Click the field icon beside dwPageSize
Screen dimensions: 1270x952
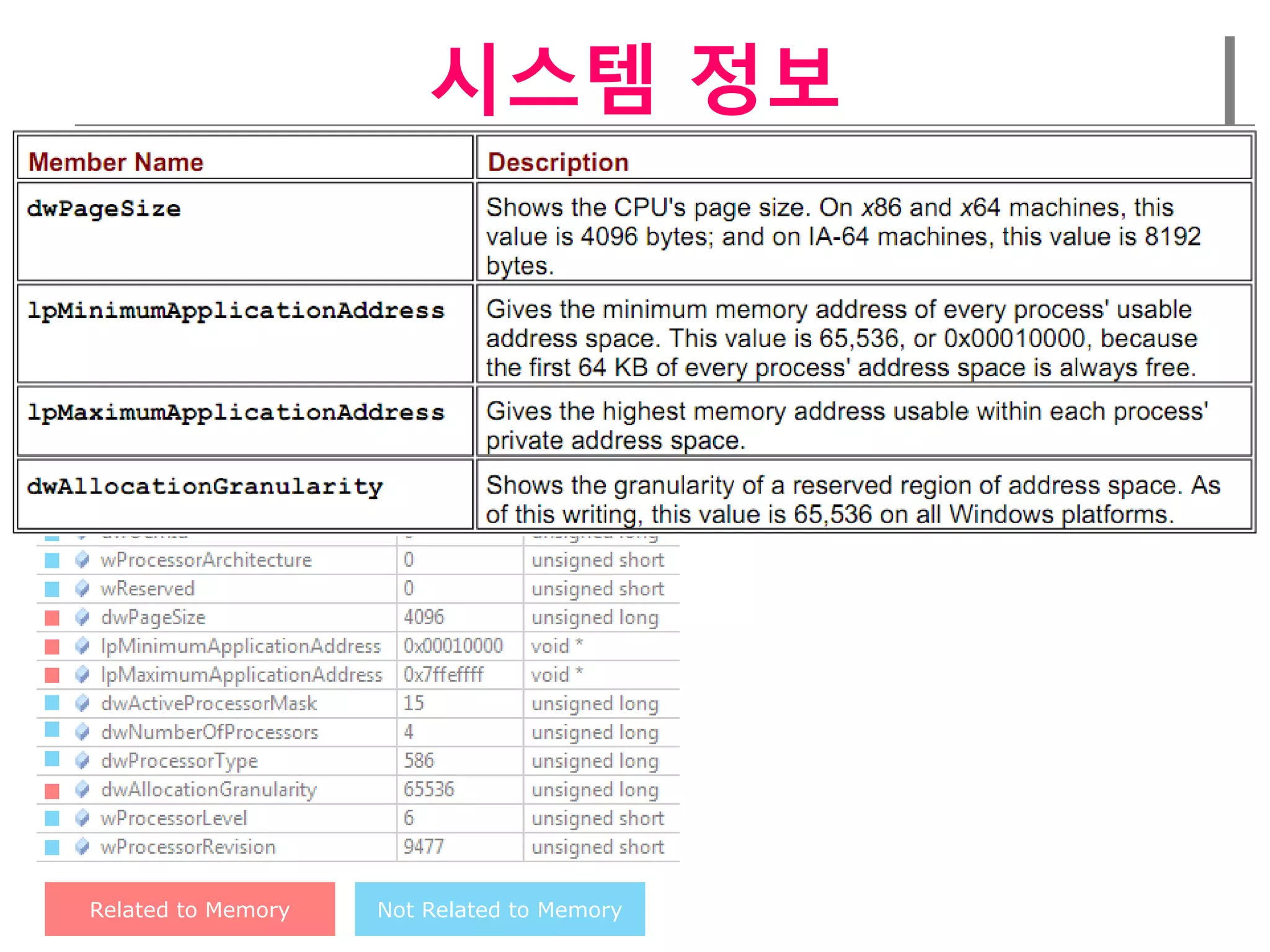point(82,617)
